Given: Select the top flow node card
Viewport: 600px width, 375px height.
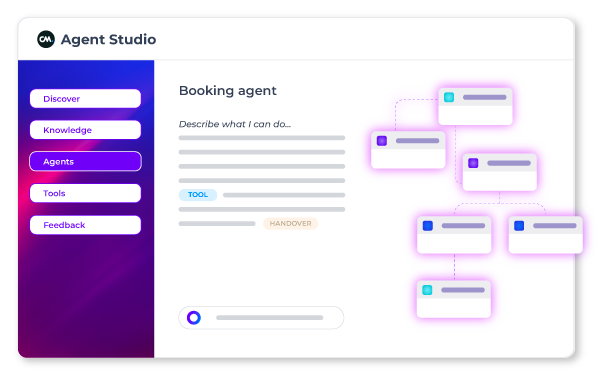Looking at the screenshot, I should coord(475,106).
